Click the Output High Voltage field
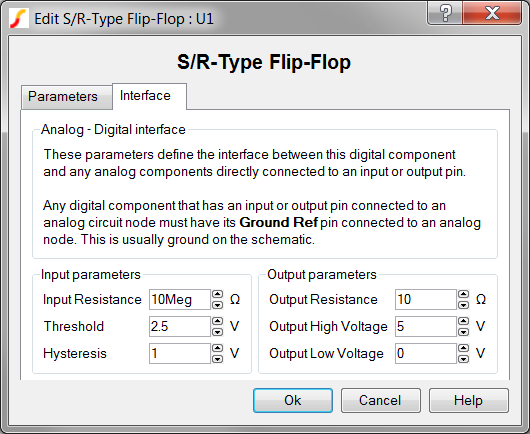The image size is (530, 434). click(x=426, y=327)
